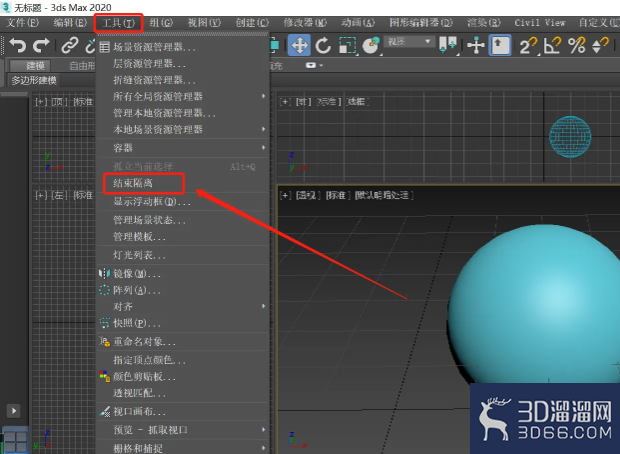Viewport: 620px width, 454px height.
Task: Expand the 对齐 submenu
Action: click(x=183, y=306)
